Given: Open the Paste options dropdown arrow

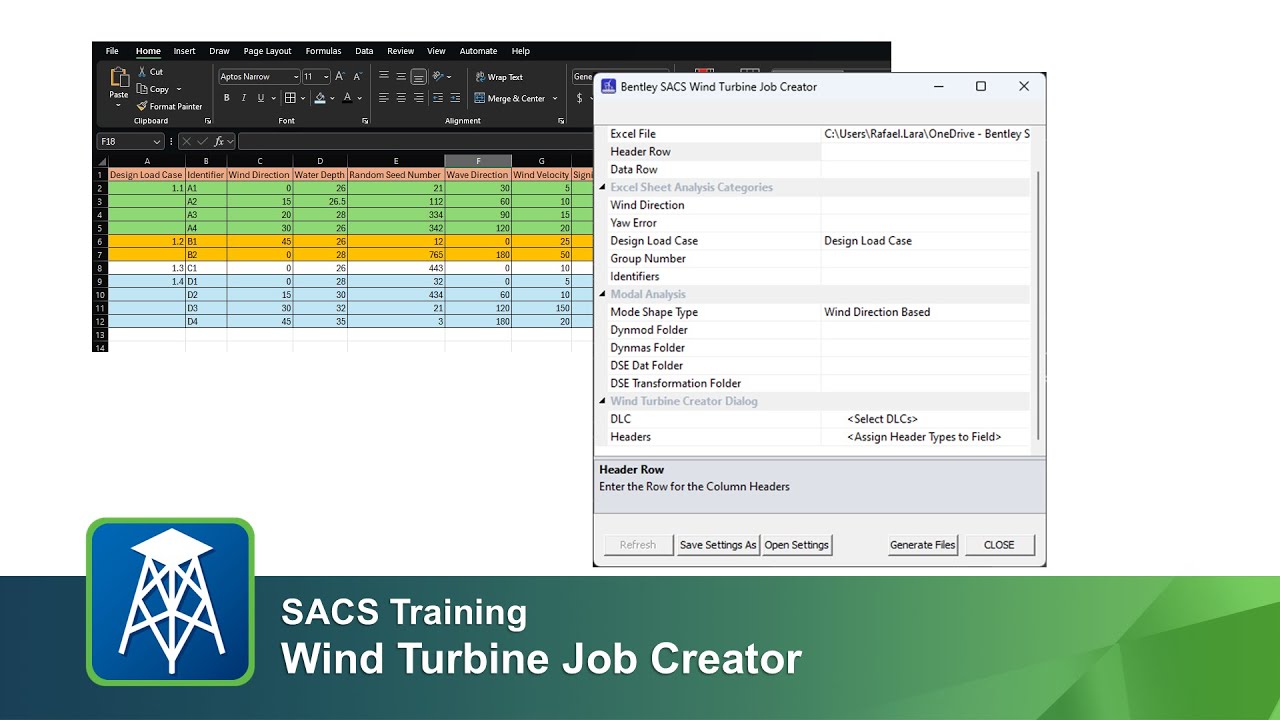Looking at the screenshot, I should (119, 105).
